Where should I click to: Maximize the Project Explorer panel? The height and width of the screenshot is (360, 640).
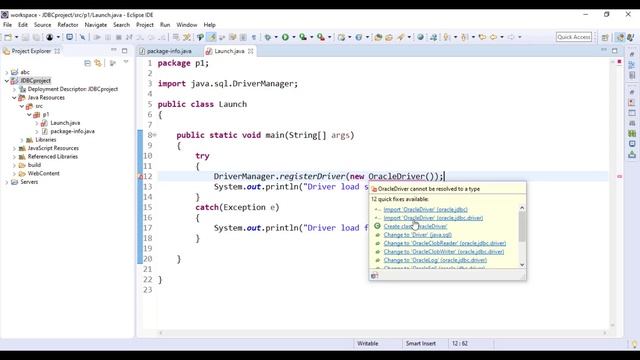click(124, 51)
